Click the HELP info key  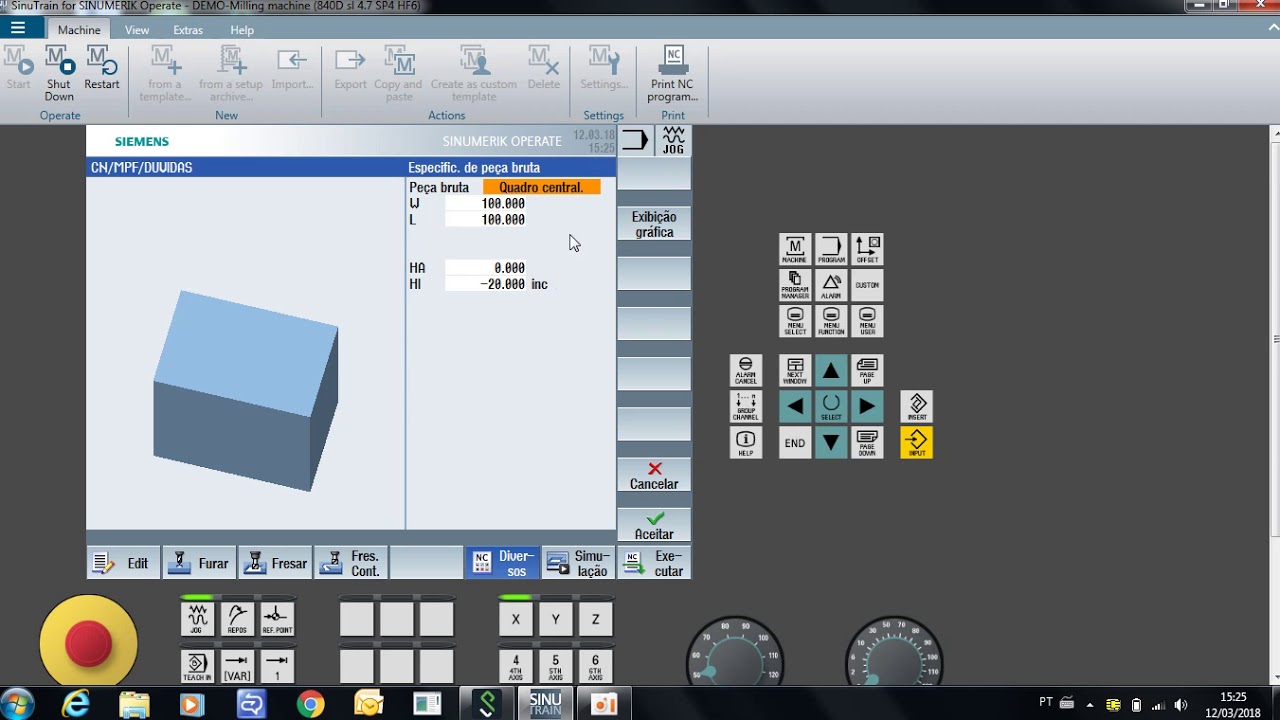(746, 443)
